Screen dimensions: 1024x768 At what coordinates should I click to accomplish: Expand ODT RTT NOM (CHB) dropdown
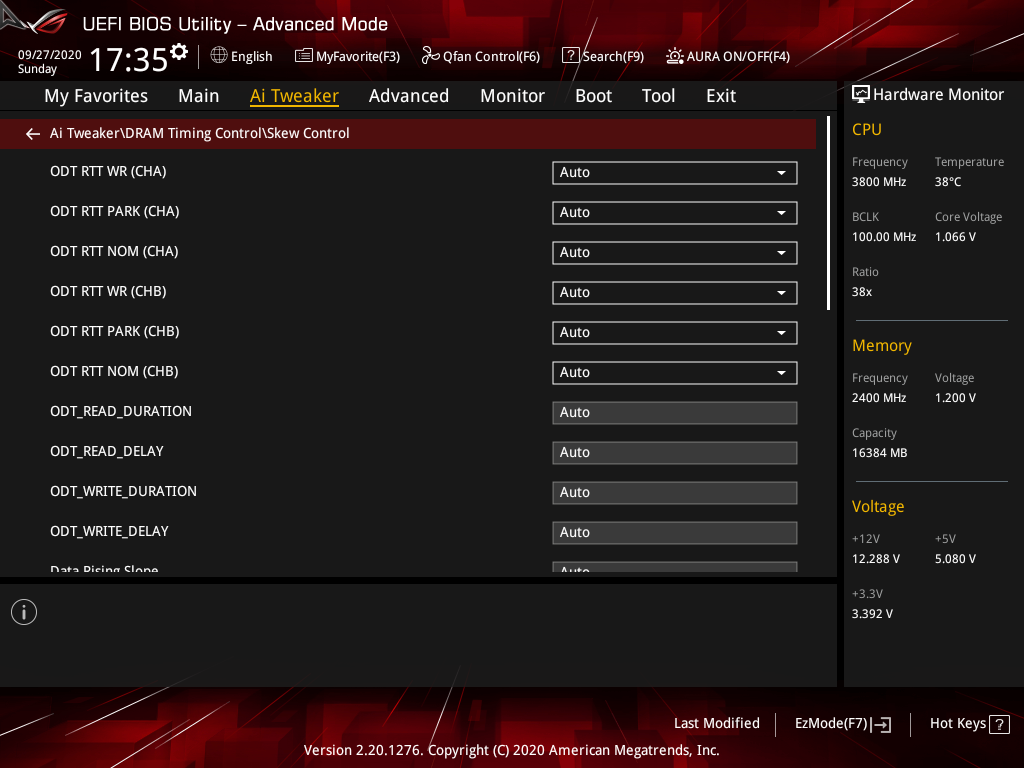pyautogui.click(x=675, y=373)
